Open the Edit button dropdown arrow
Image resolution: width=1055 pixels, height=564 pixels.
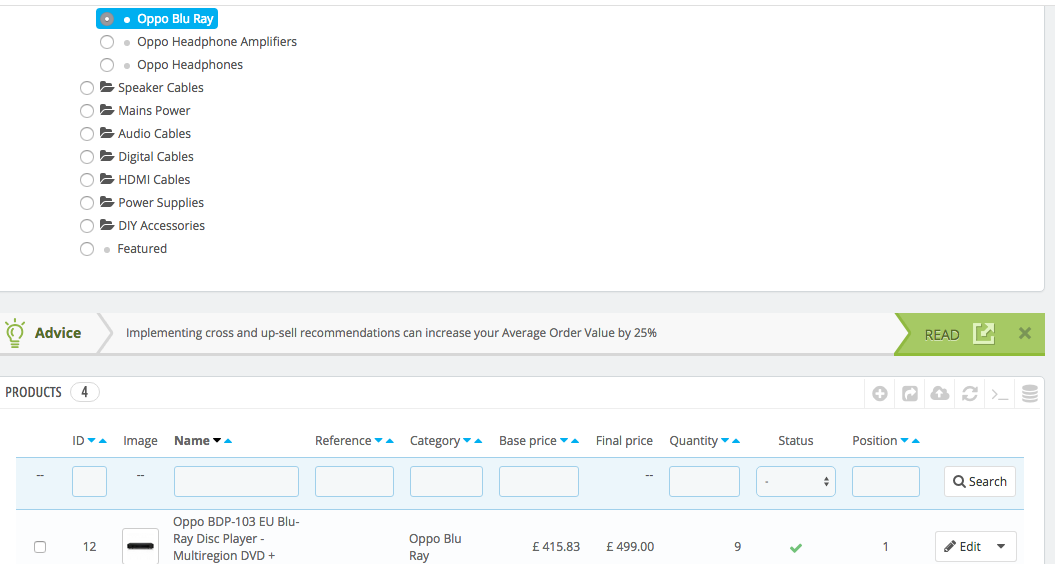(1001, 547)
